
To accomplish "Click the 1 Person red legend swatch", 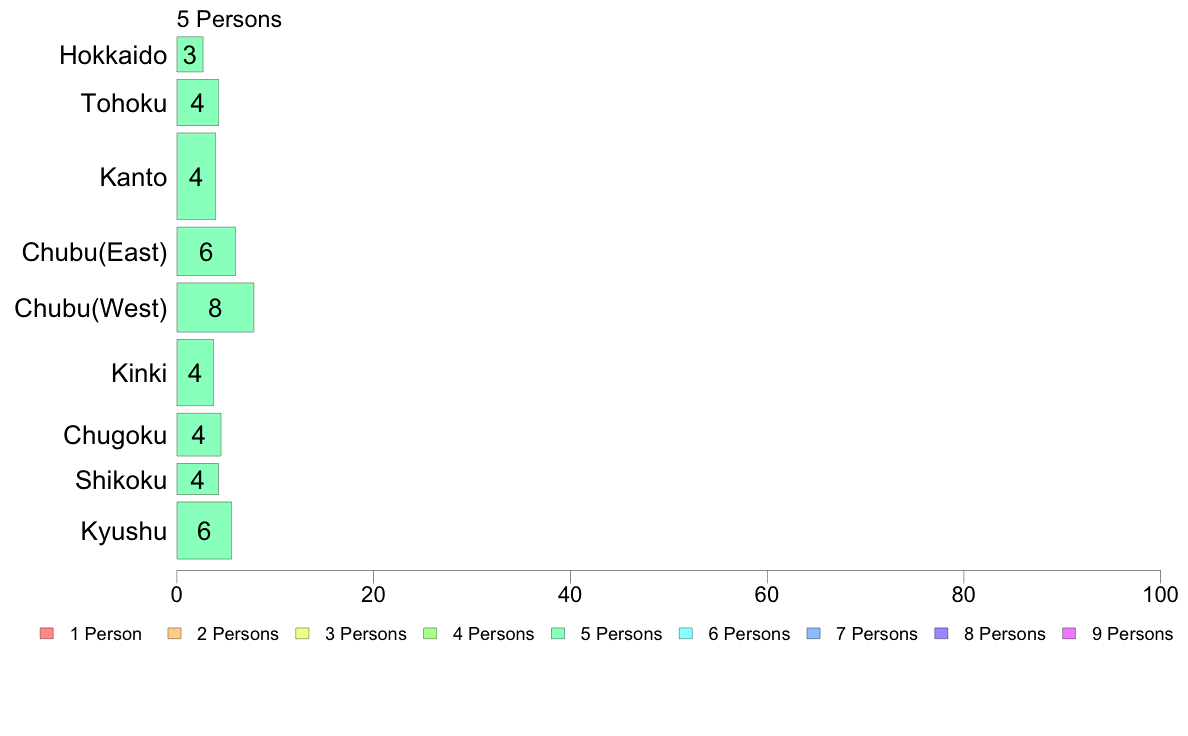I will point(47,634).
